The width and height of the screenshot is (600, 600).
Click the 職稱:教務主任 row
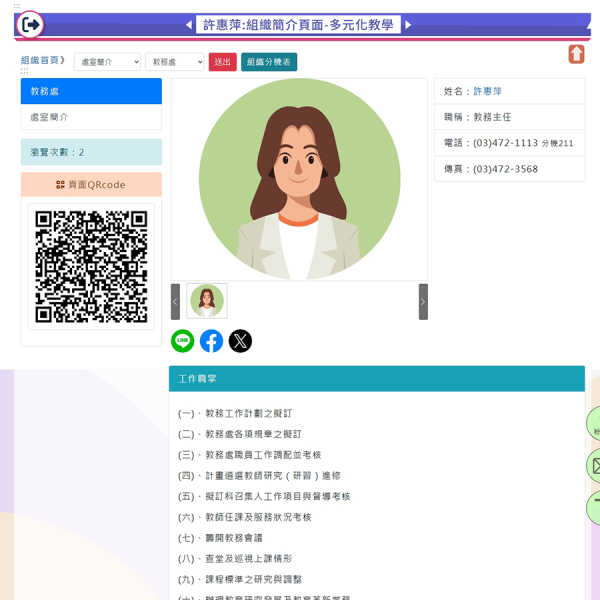[x=510, y=117]
